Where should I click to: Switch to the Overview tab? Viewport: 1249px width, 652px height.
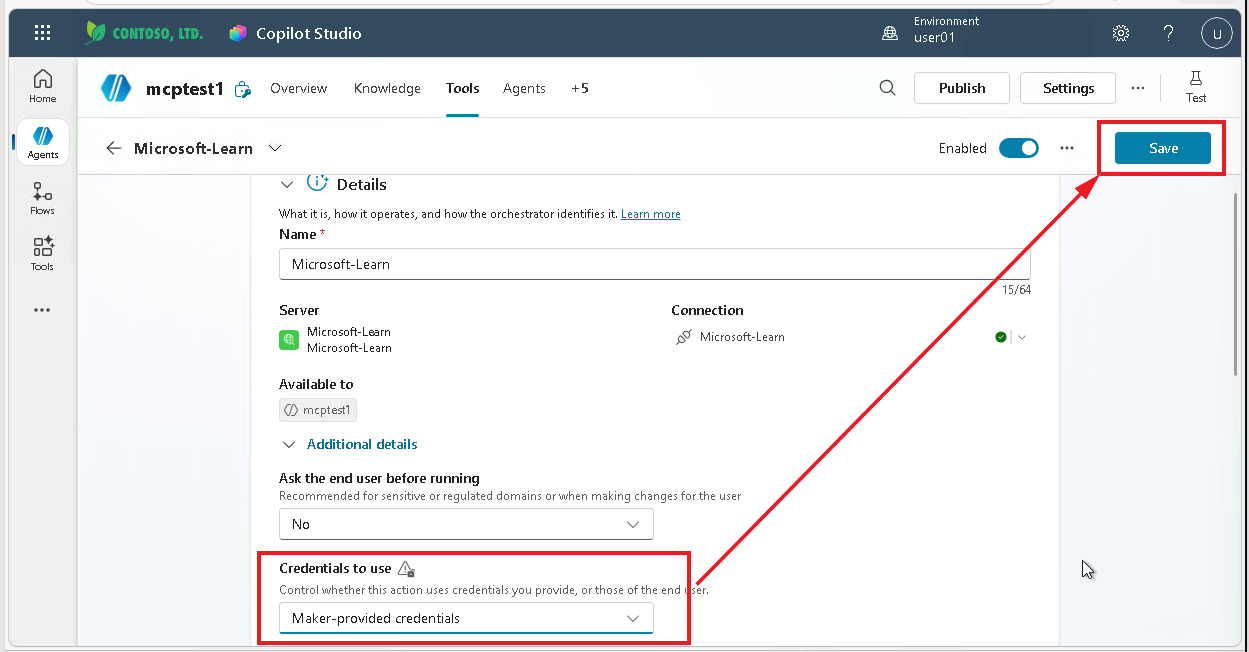[x=299, y=88]
